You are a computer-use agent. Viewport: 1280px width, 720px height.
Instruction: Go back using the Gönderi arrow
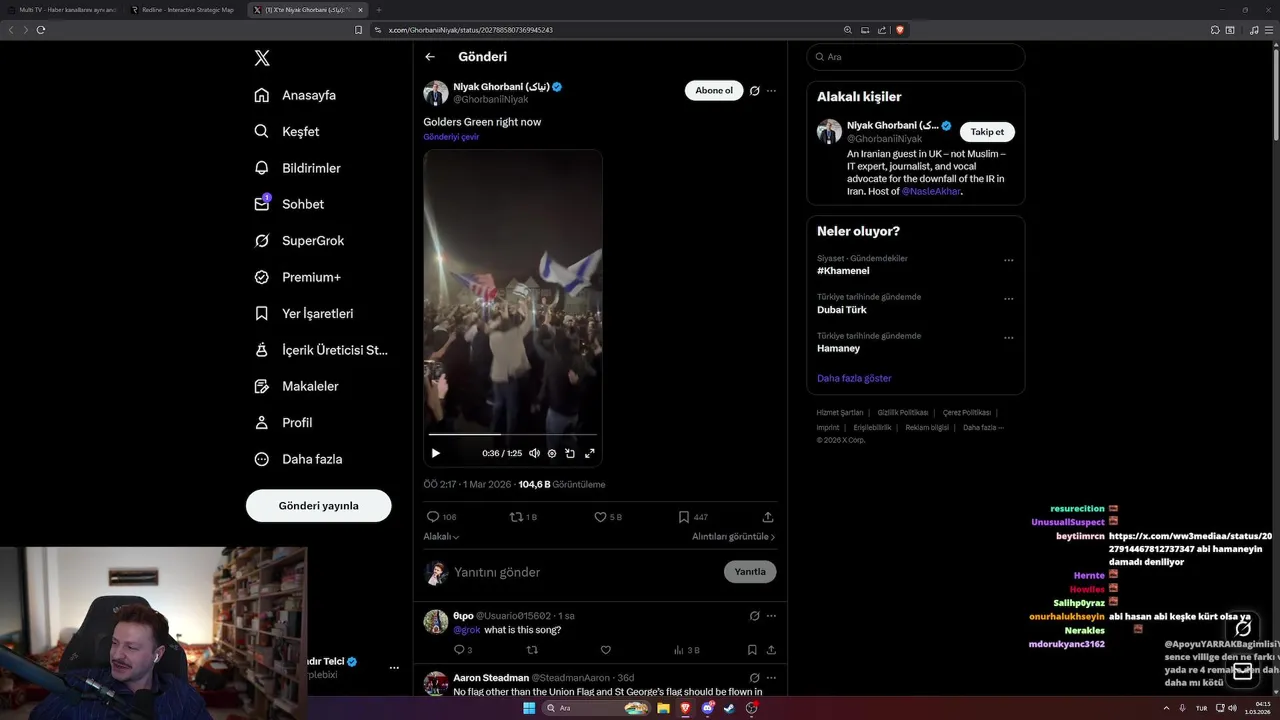point(430,57)
